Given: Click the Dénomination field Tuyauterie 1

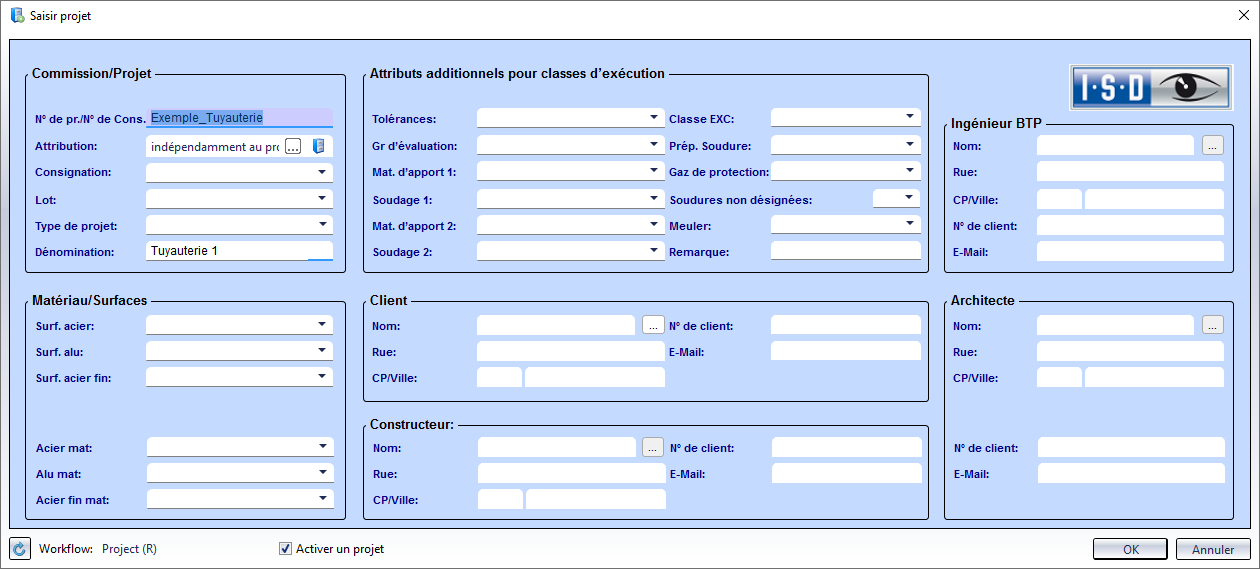Looking at the screenshot, I should [x=239, y=251].
